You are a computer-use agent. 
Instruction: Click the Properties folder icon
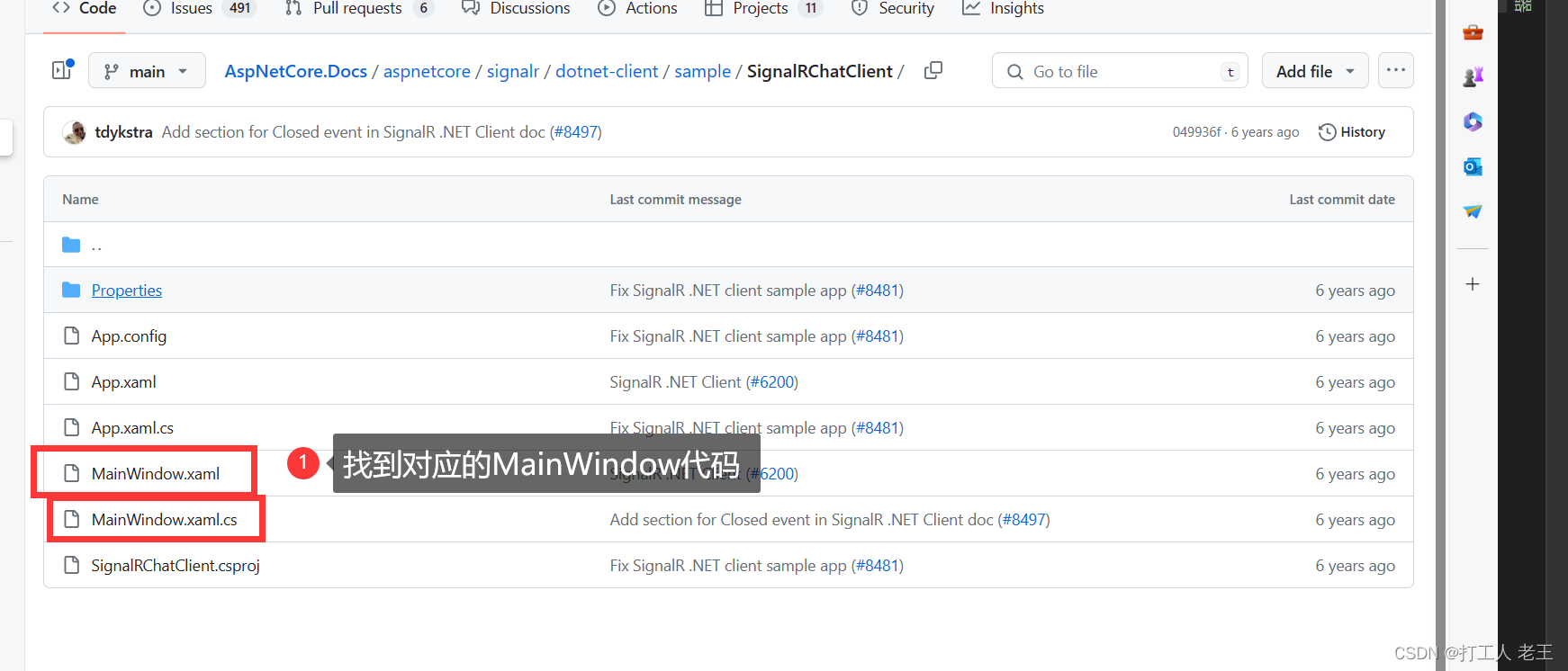pos(71,290)
